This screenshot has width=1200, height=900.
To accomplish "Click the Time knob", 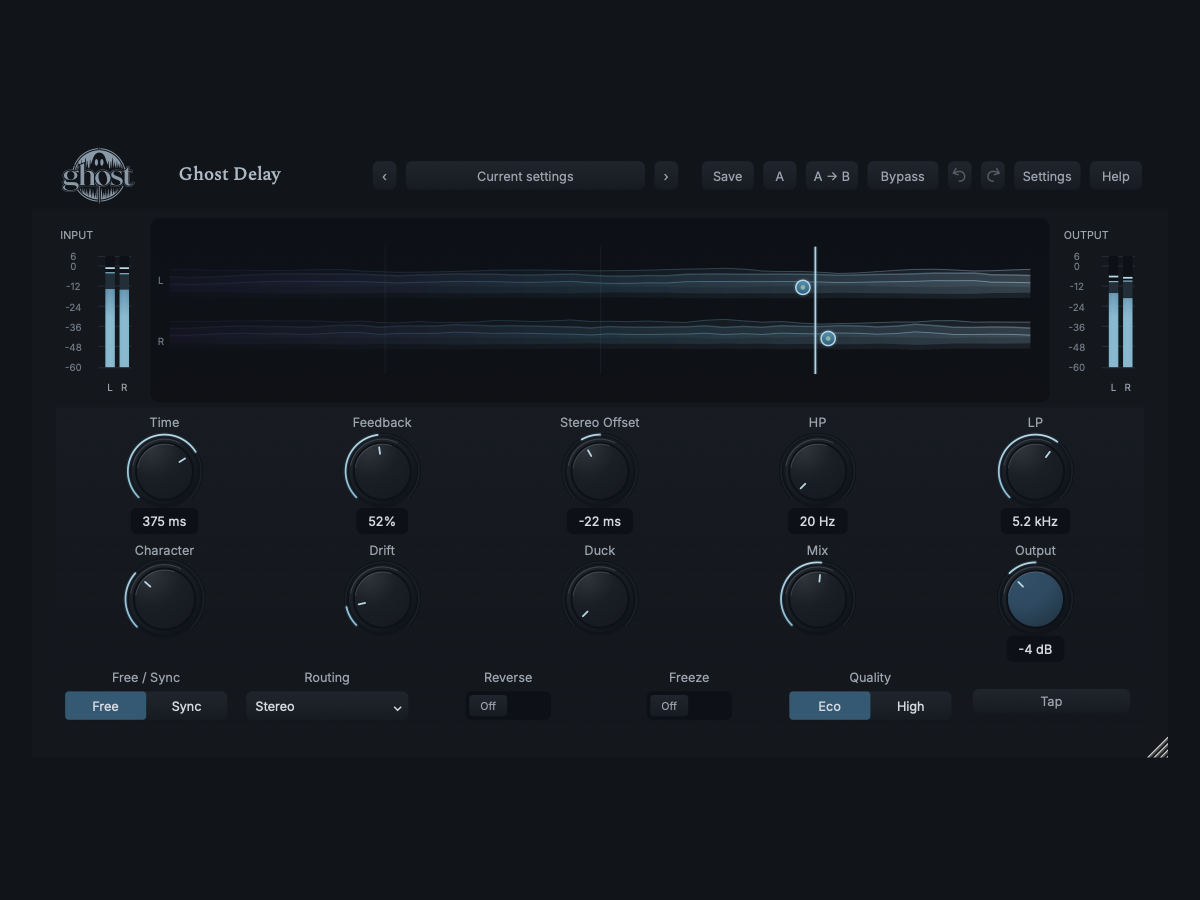I will [164, 471].
